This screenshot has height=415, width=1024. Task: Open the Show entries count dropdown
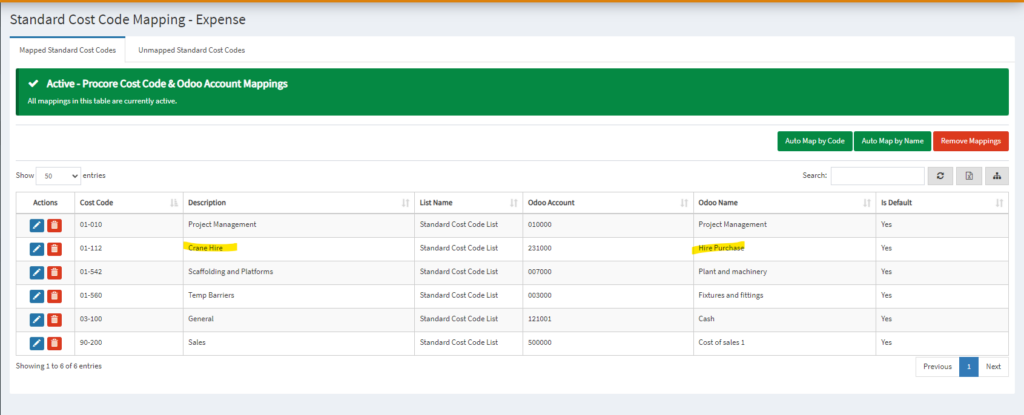tap(58, 176)
